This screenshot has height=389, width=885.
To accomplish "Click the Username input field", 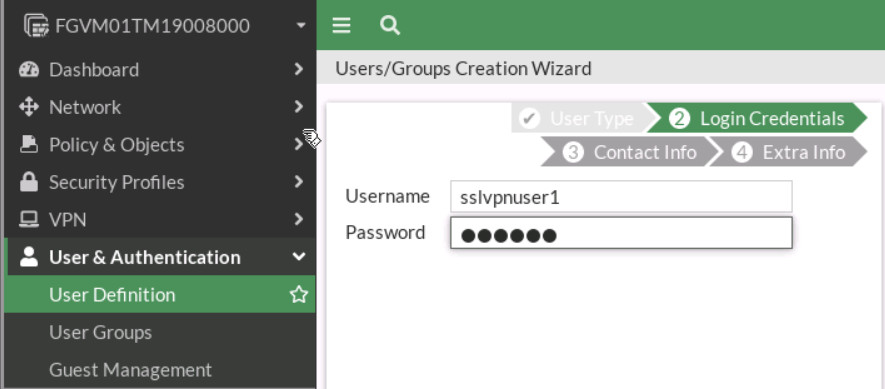I will tap(621, 197).
